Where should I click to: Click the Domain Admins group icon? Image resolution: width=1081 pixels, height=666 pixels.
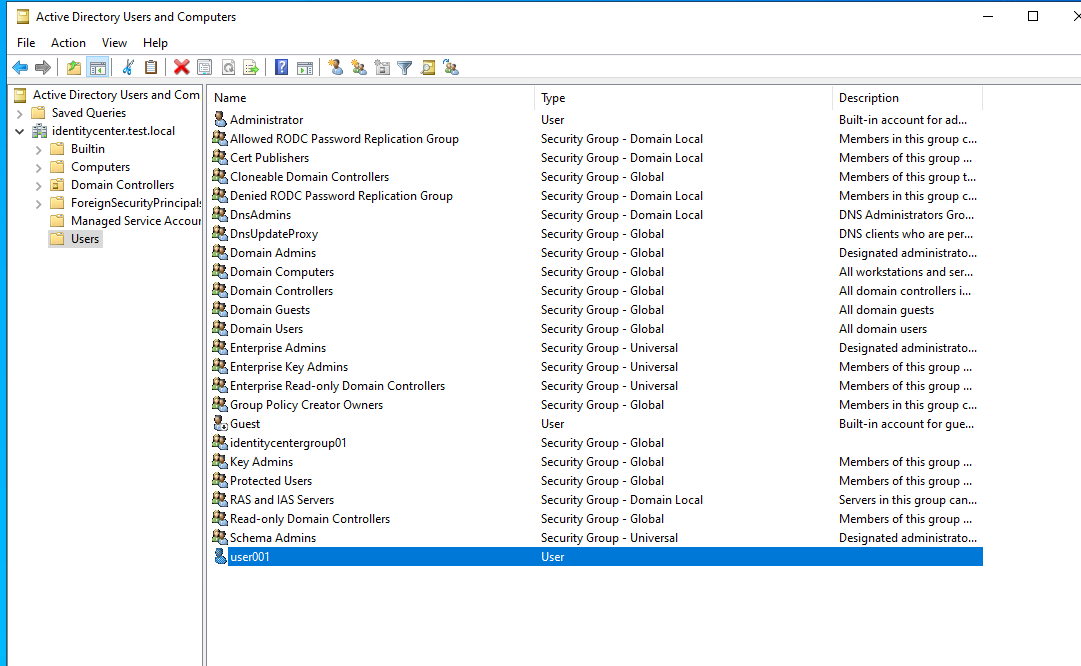point(220,252)
